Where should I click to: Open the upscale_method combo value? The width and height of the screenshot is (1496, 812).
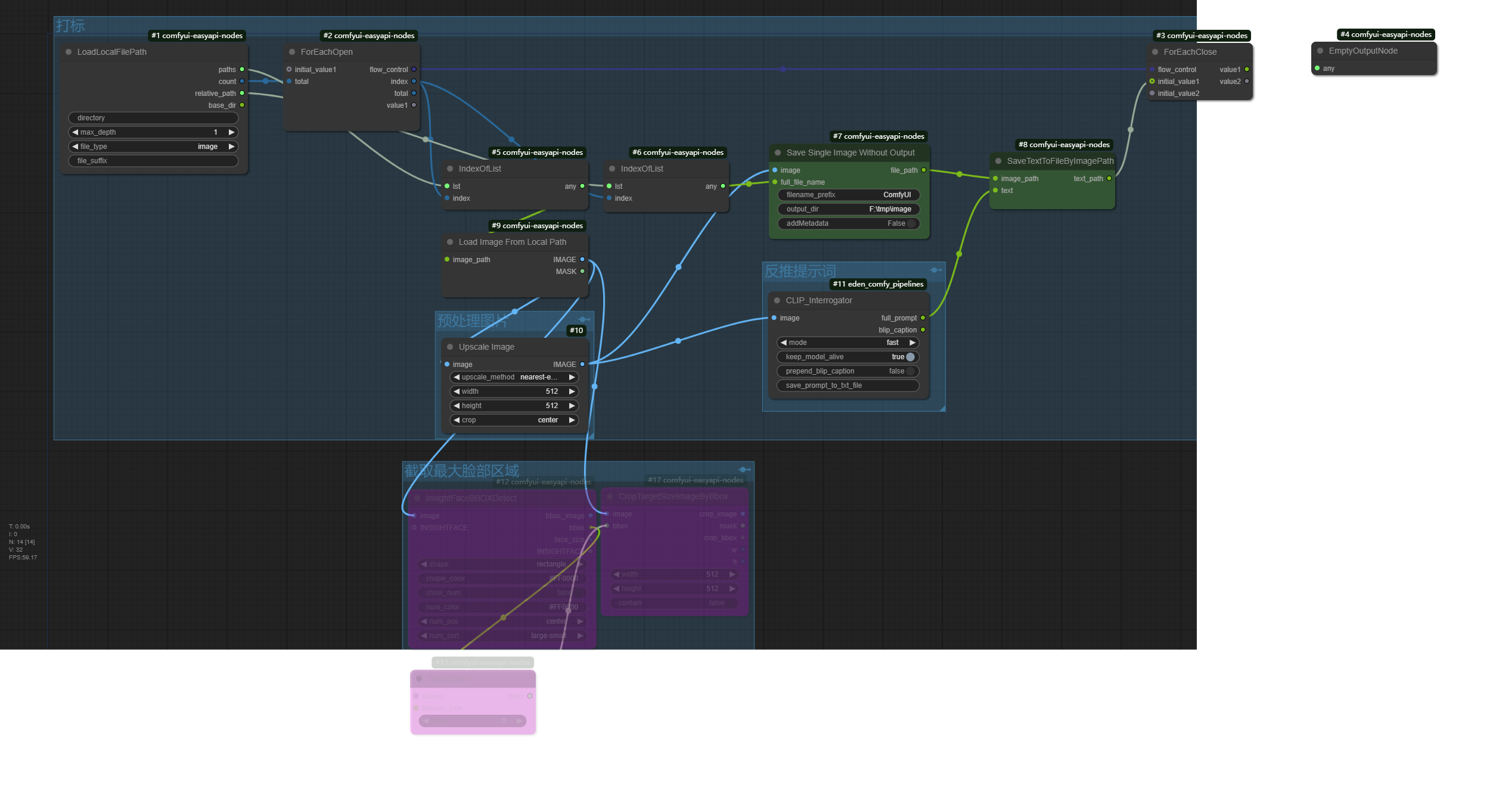pyautogui.click(x=538, y=377)
